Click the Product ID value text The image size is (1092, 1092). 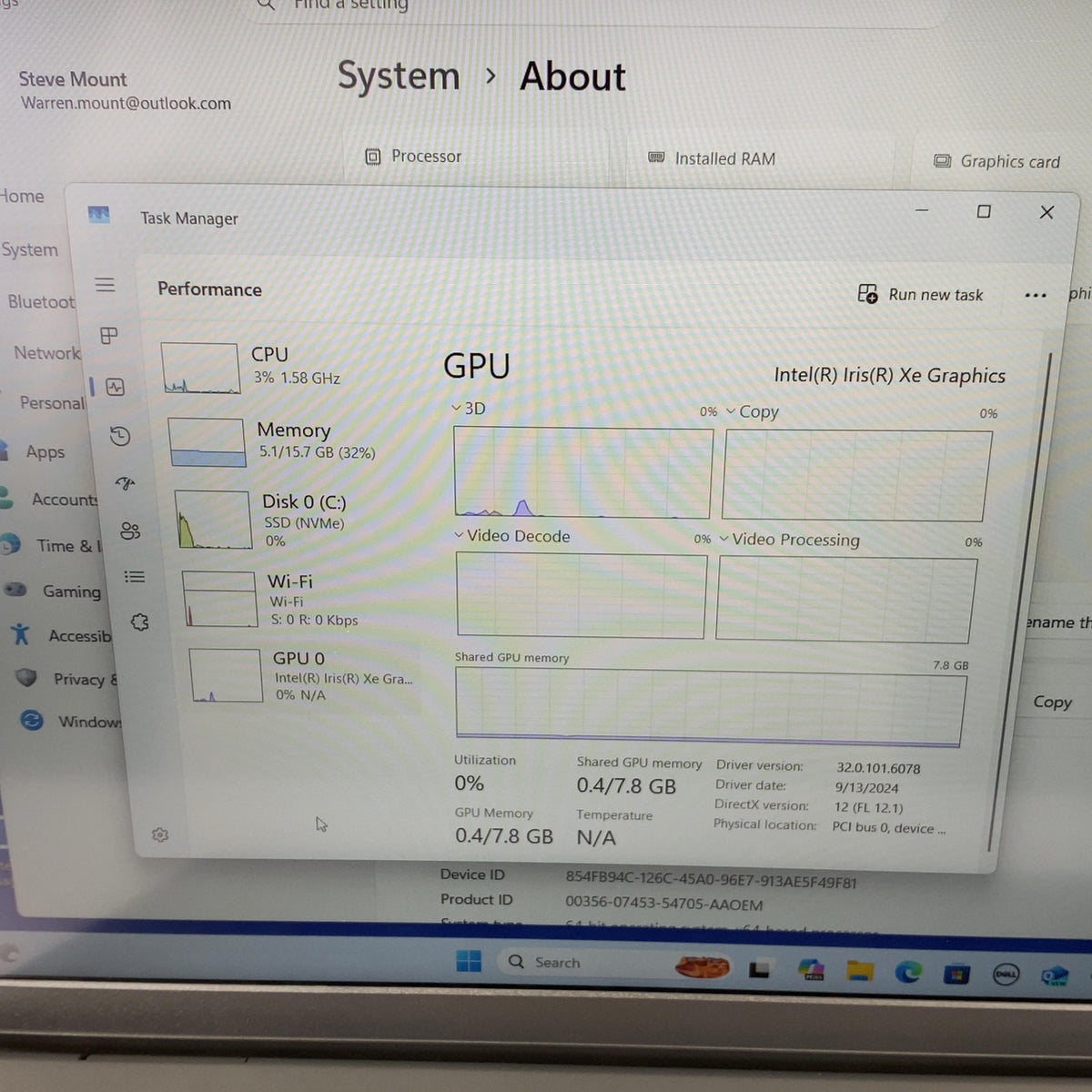[664, 905]
